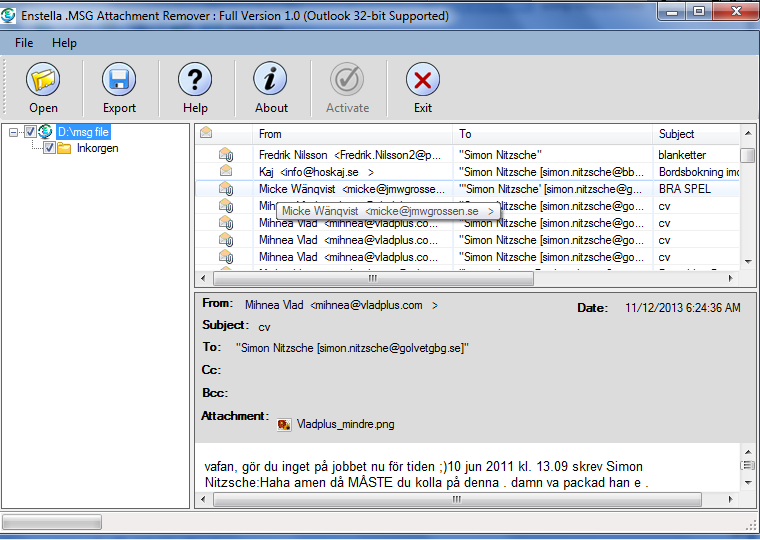Image resolution: width=760 pixels, height=540 pixels.
Task: Click the Open folder toolbar icon
Action: (43, 80)
